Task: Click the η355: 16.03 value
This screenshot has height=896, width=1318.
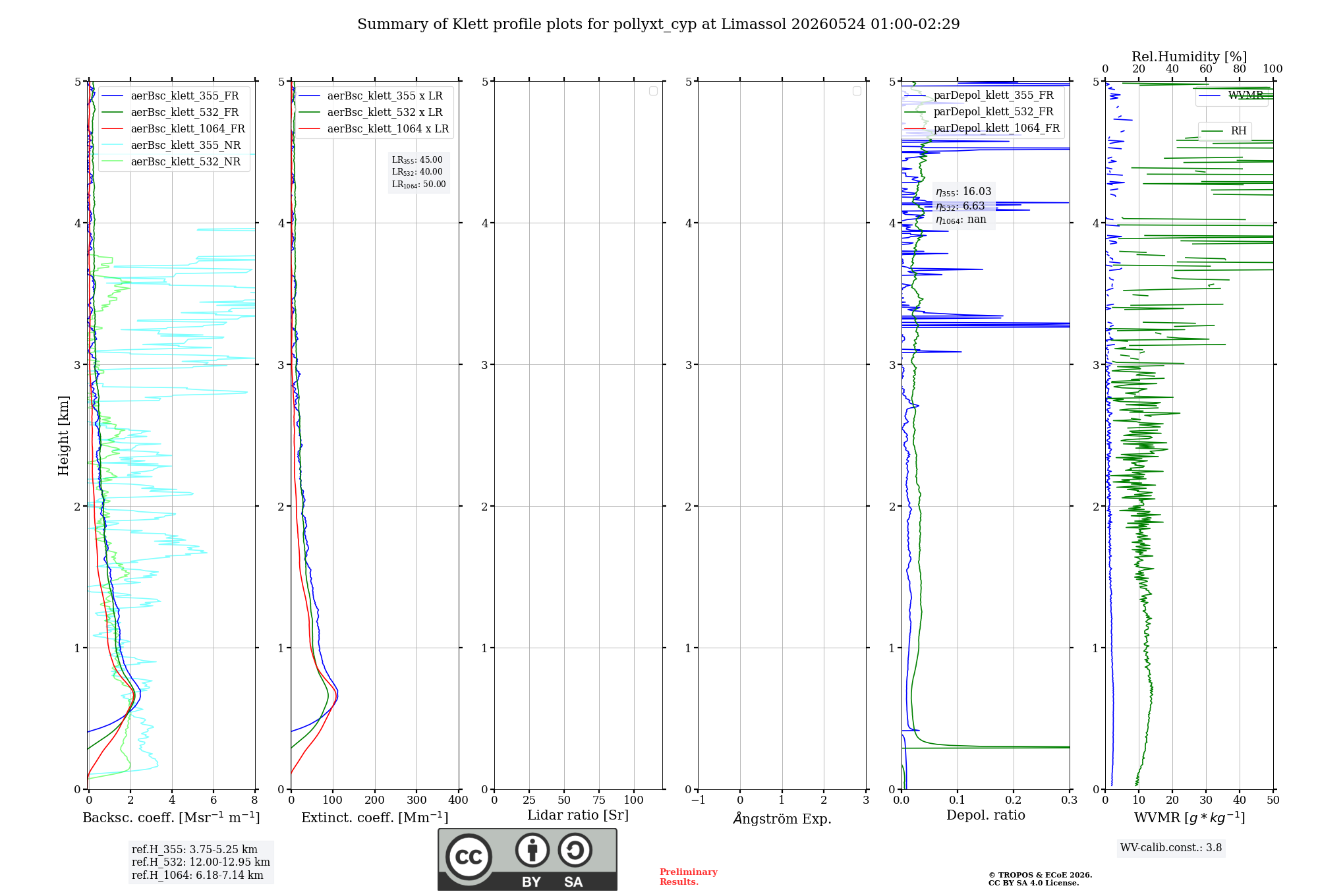Action: 963,192
